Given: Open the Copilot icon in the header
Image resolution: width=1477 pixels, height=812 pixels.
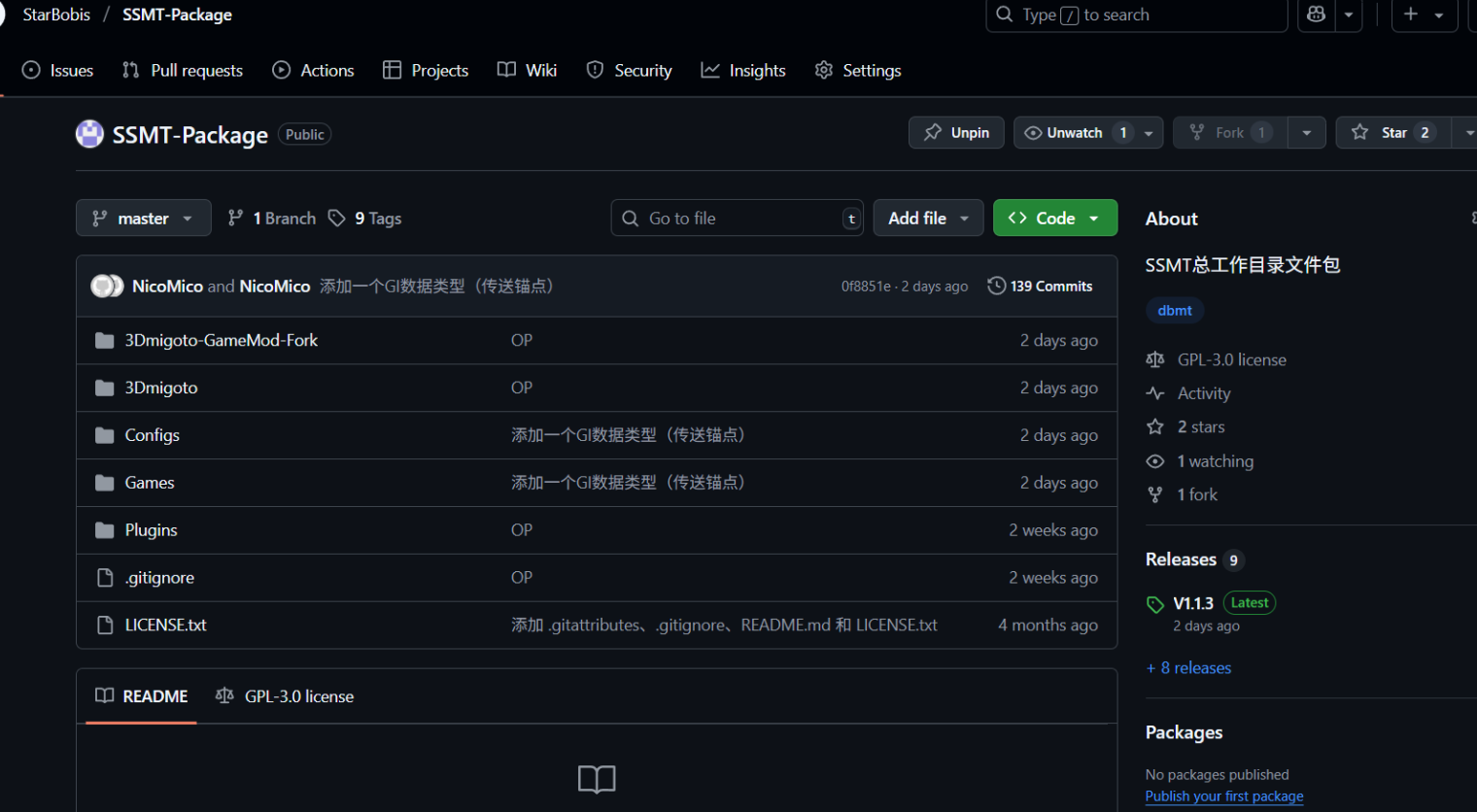Looking at the screenshot, I should pos(1316,15).
